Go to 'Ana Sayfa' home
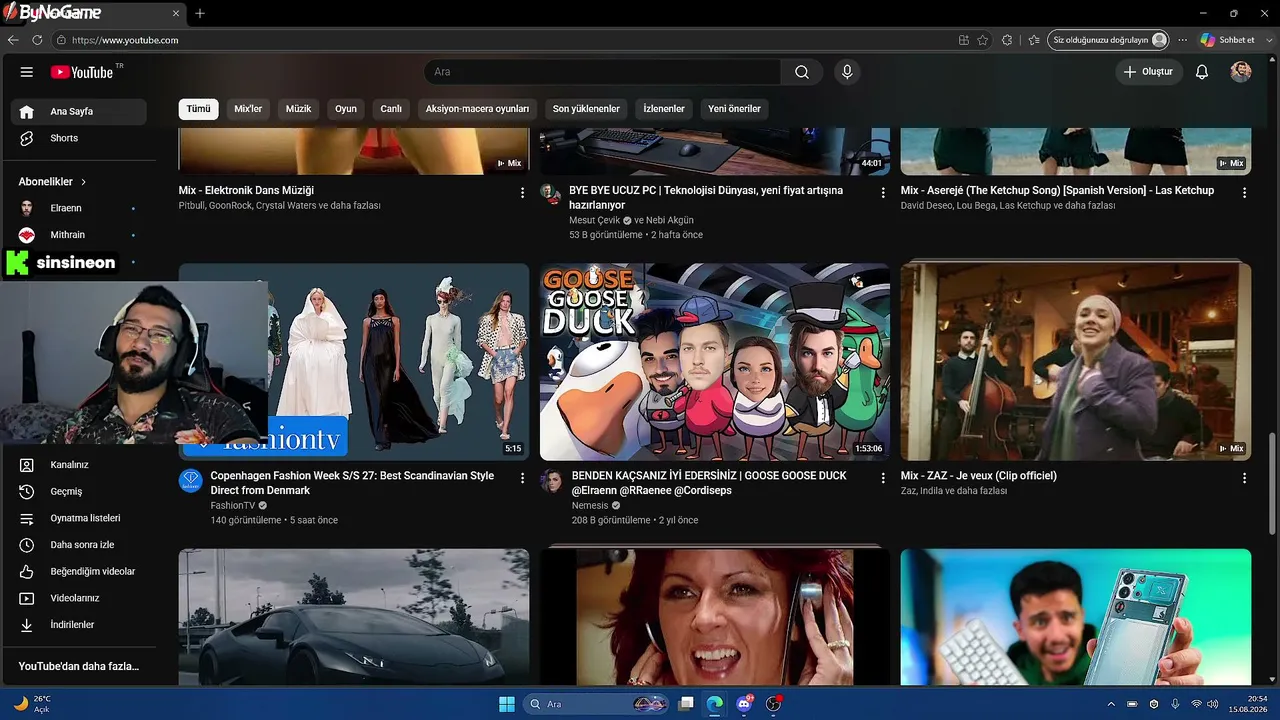 [x=79, y=112]
